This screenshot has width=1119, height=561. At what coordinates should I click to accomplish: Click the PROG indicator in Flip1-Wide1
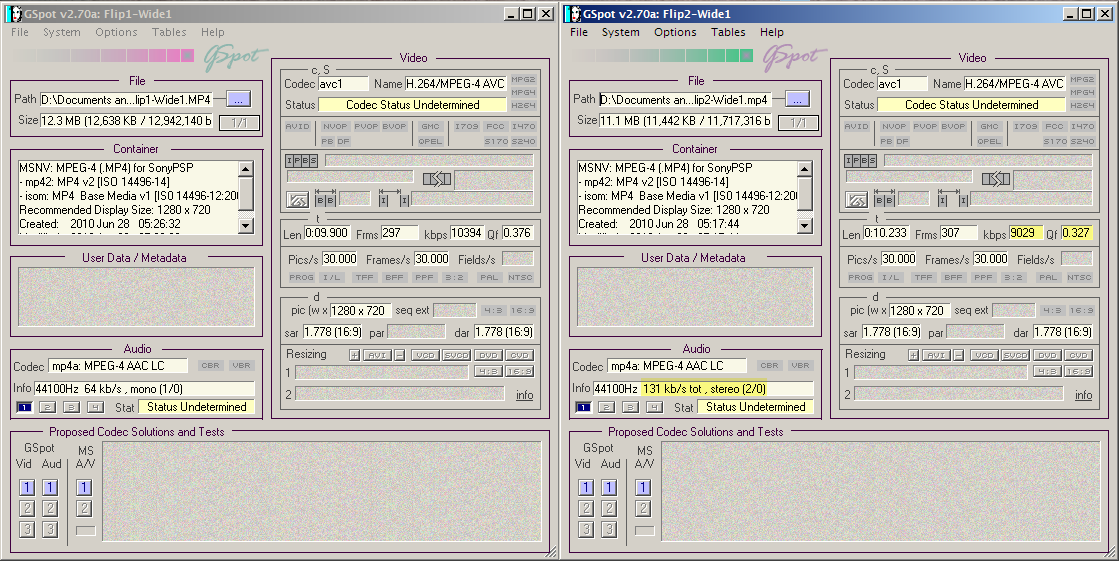[x=301, y=278]
